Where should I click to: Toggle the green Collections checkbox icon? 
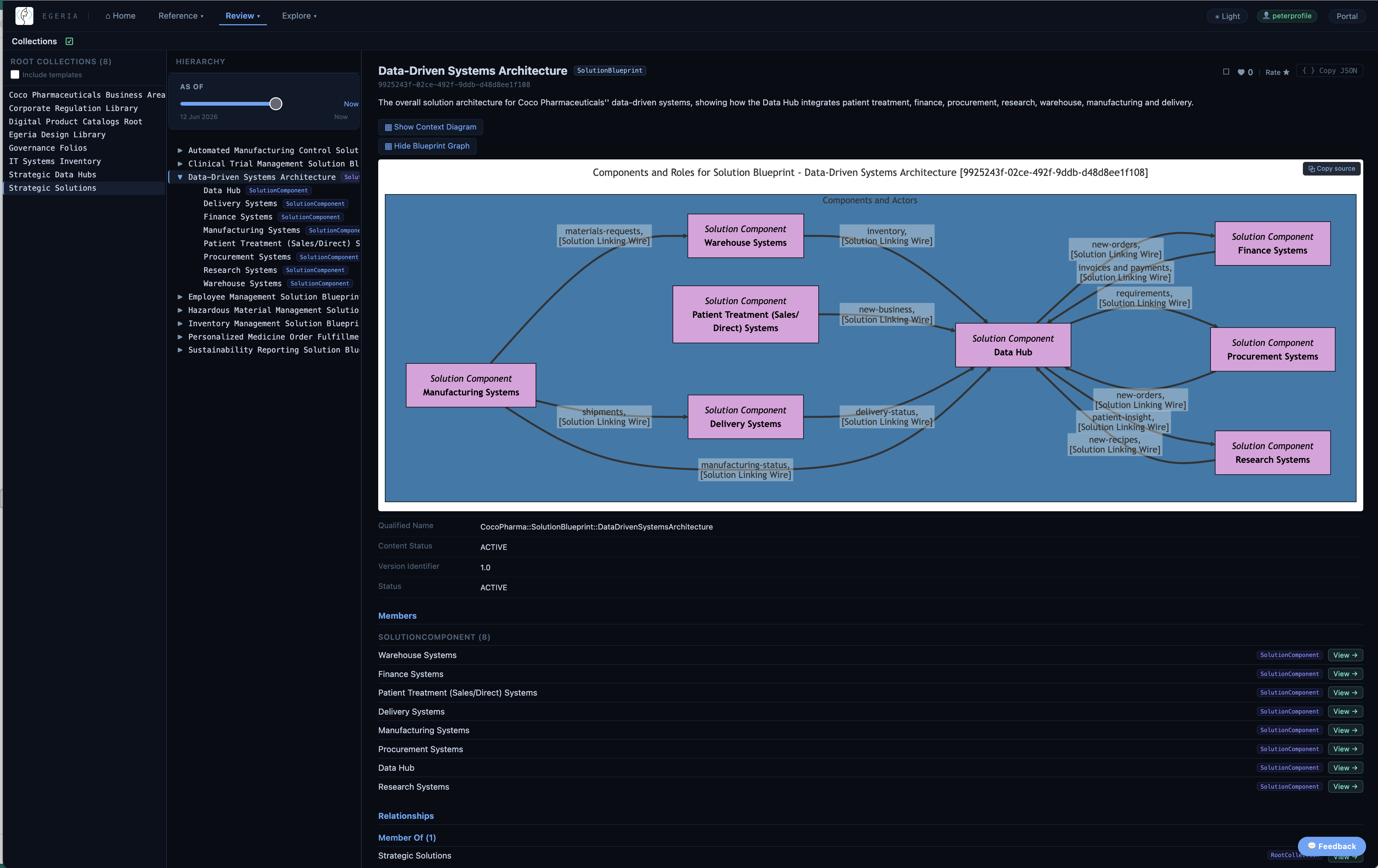(x=69, y=41)
